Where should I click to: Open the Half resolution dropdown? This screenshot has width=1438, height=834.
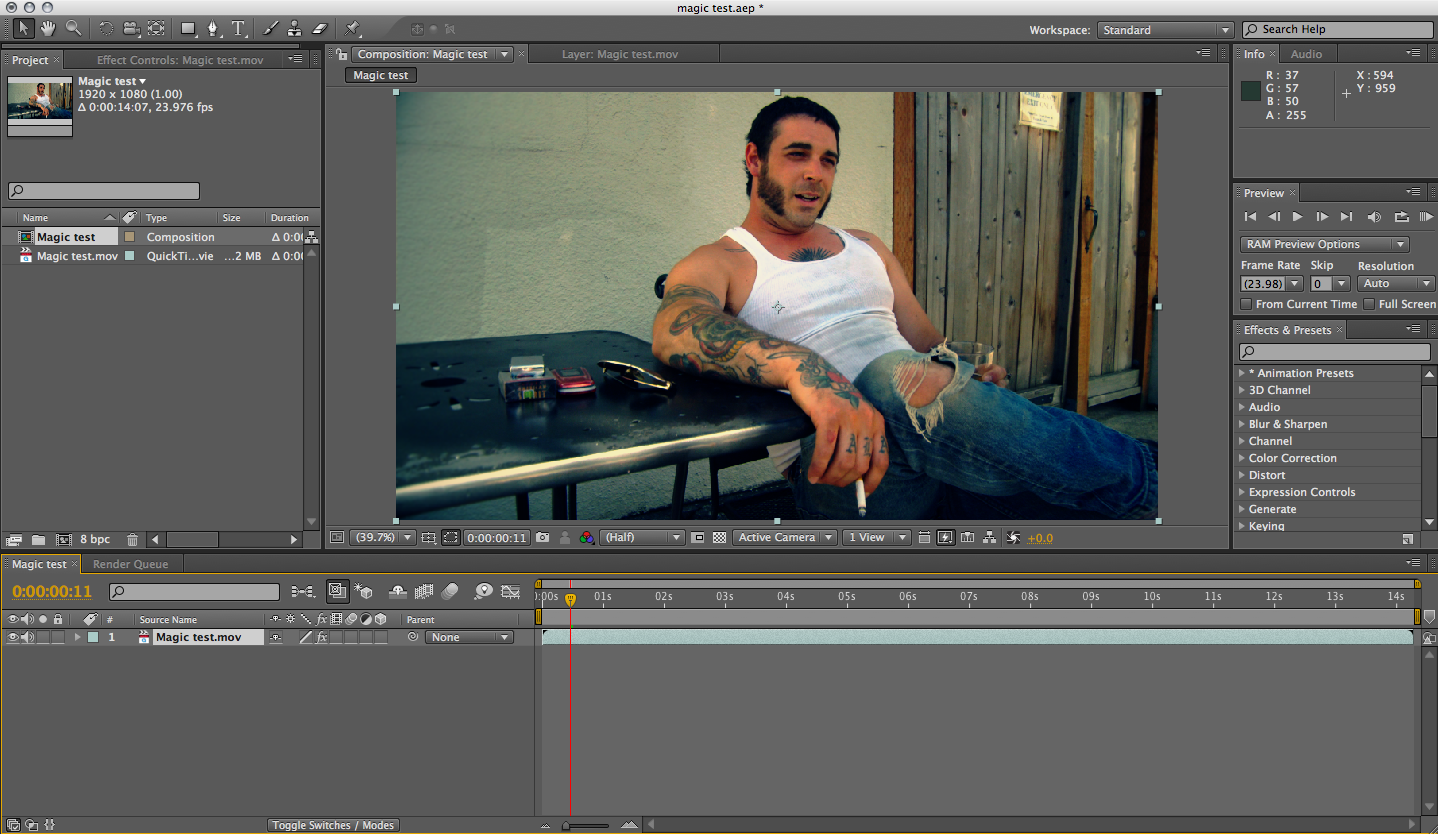[642, 537]
